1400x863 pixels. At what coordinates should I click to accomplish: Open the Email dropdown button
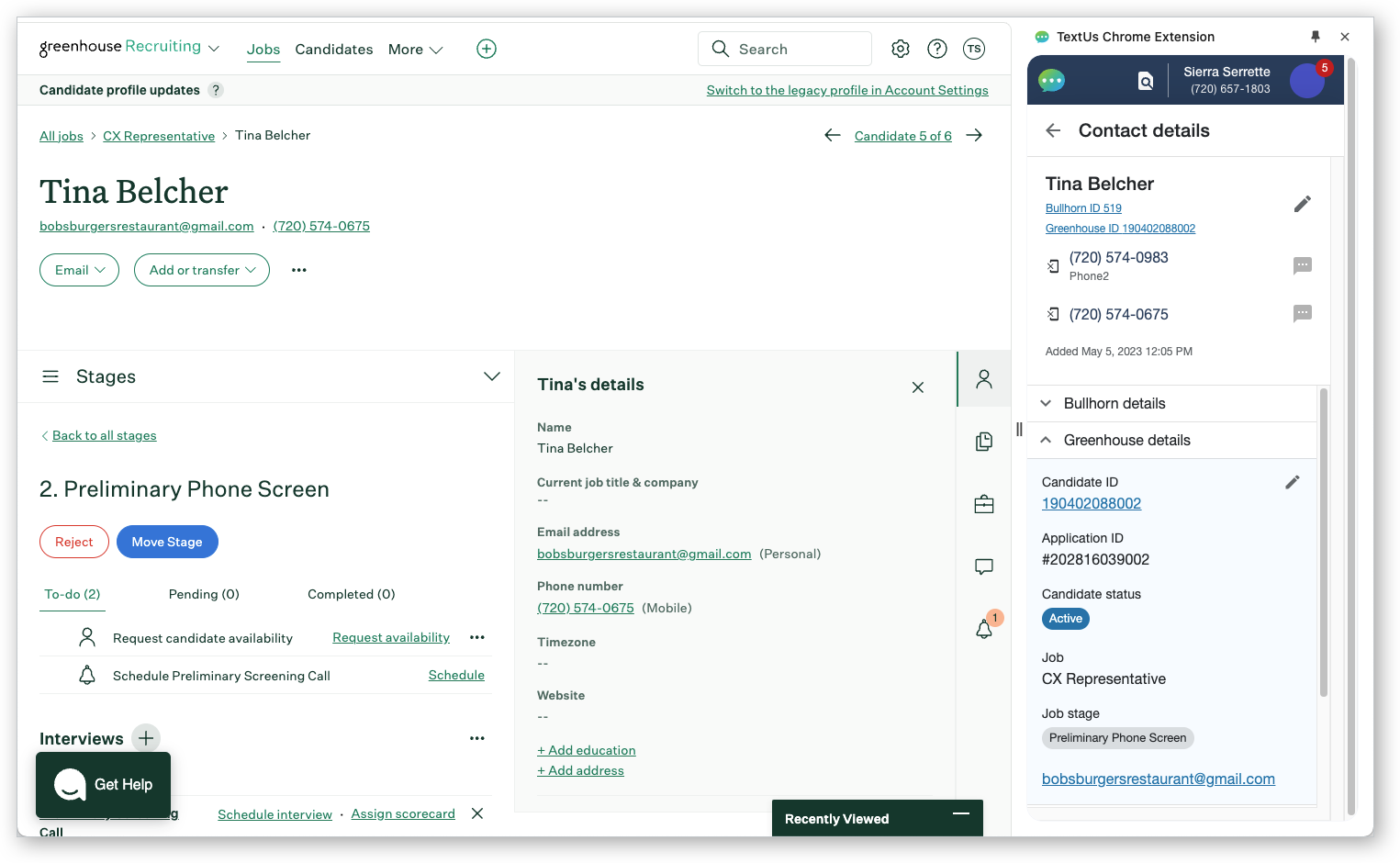[79, 270]
